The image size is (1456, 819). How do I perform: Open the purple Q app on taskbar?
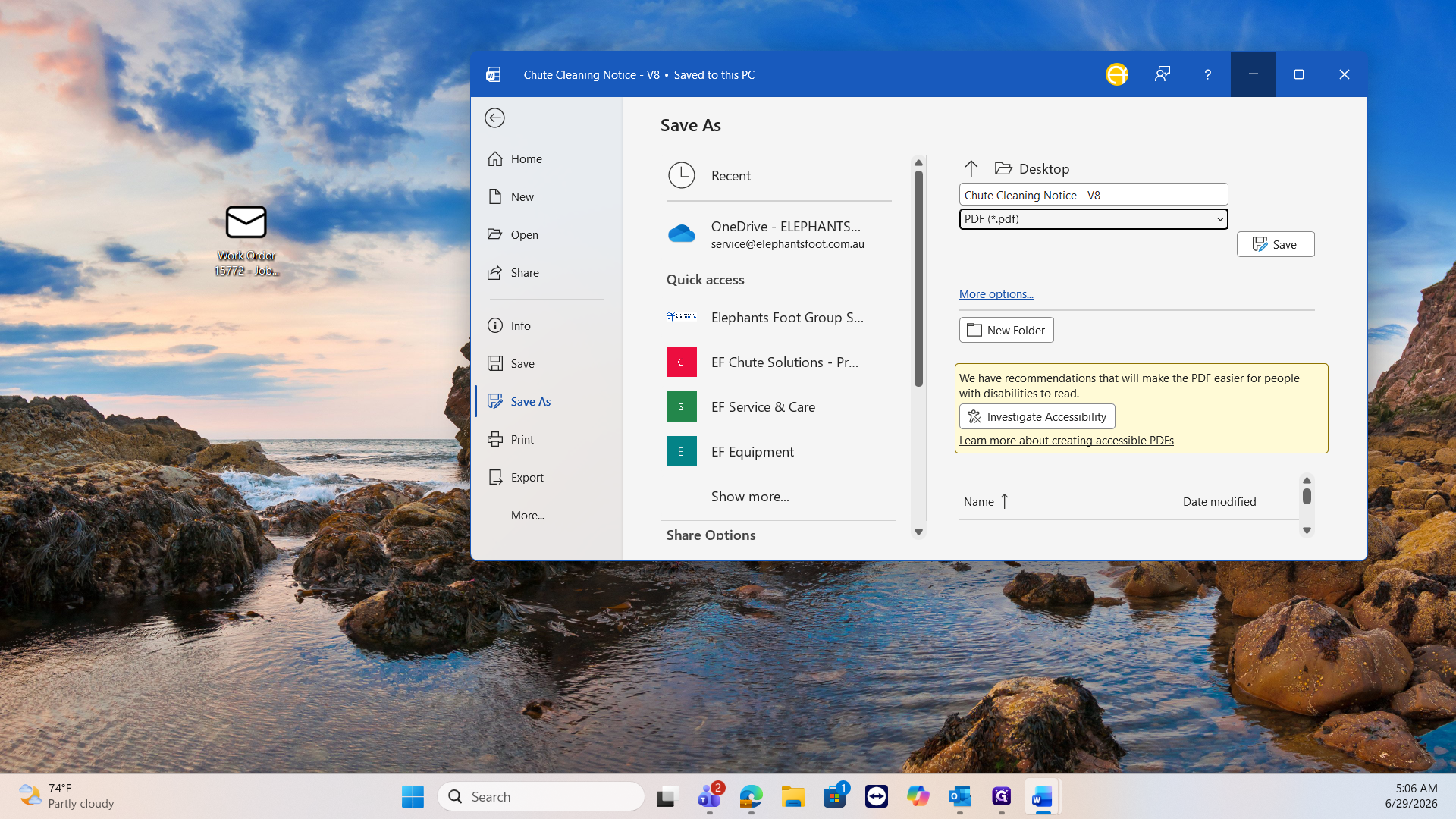coord(1002,796)
